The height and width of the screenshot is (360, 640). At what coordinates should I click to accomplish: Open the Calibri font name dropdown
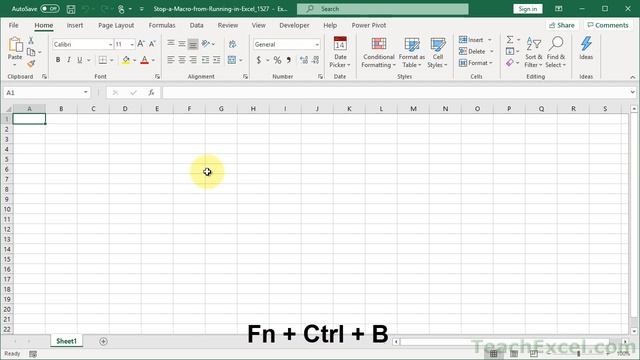pos(110,44)
